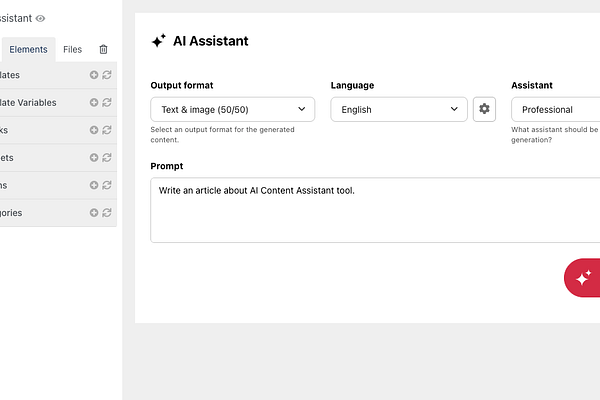
Task: Click the plus icon in the Categories row
Action: tap(94, 212)
